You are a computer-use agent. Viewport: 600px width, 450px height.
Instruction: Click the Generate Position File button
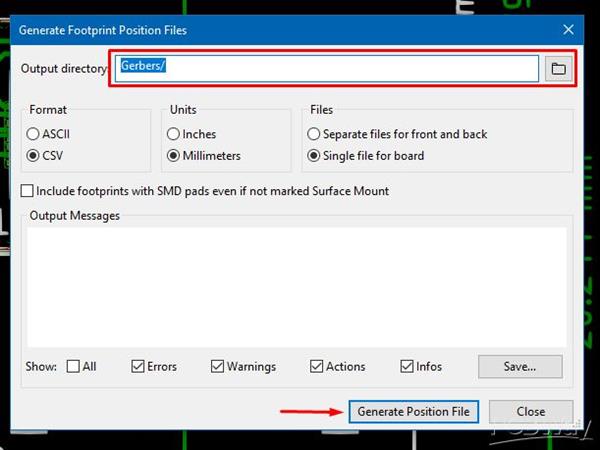click(414, 411)
